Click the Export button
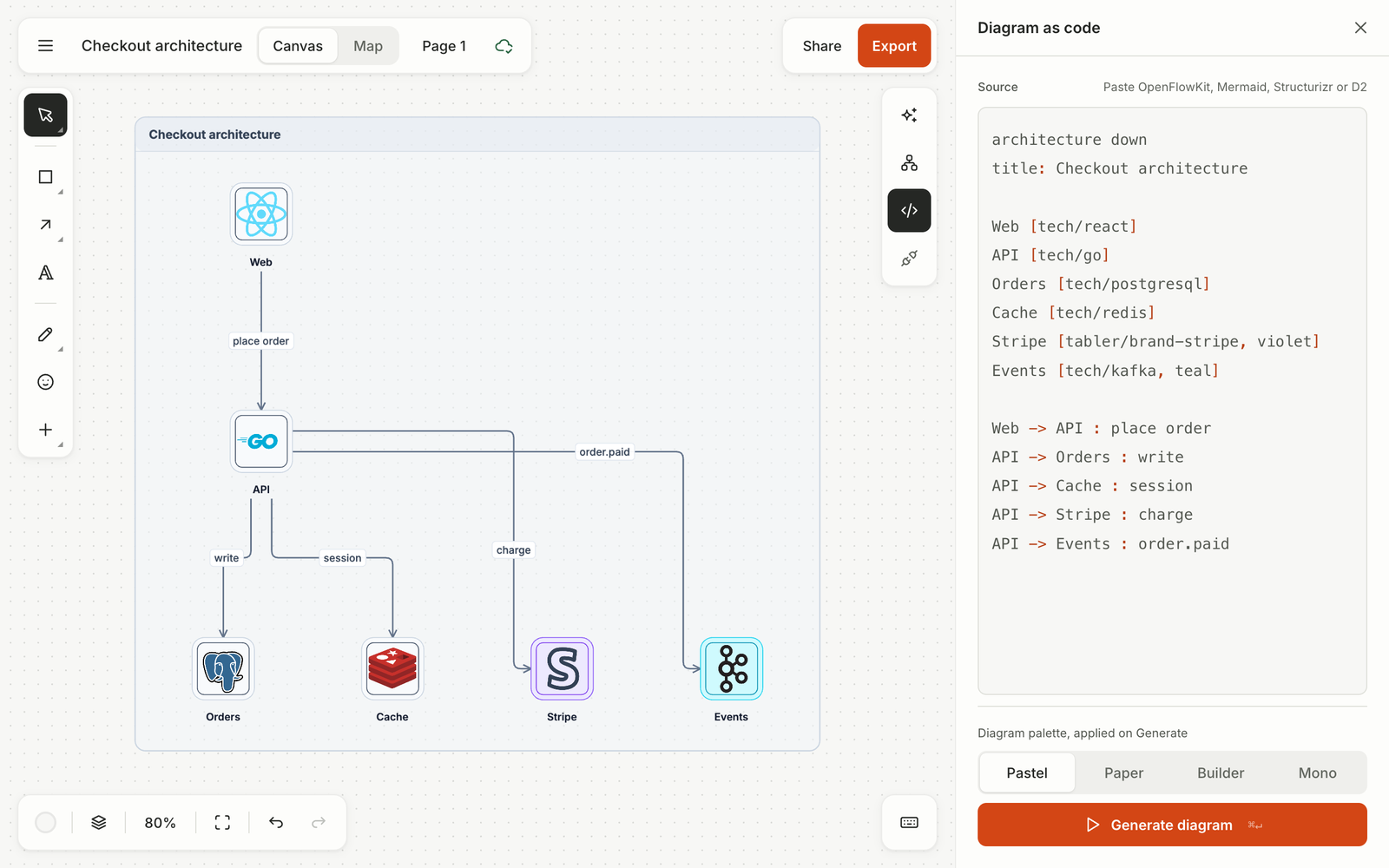 (894, 46)
